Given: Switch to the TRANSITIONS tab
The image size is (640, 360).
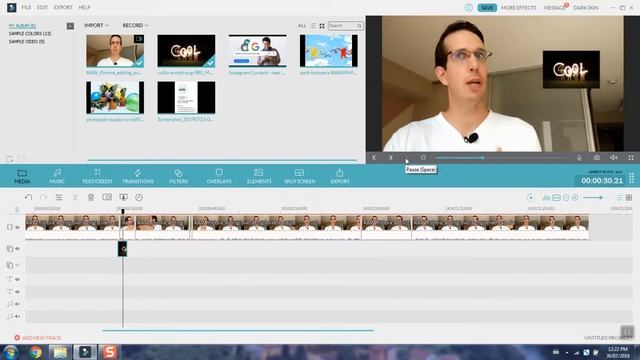Looking at the screenshot, I should tap(138, 176).
